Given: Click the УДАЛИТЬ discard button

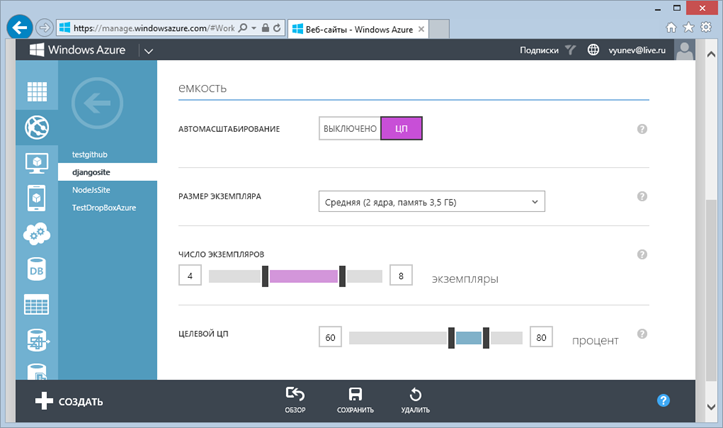Looking at the screenshot, I should 415,400.
